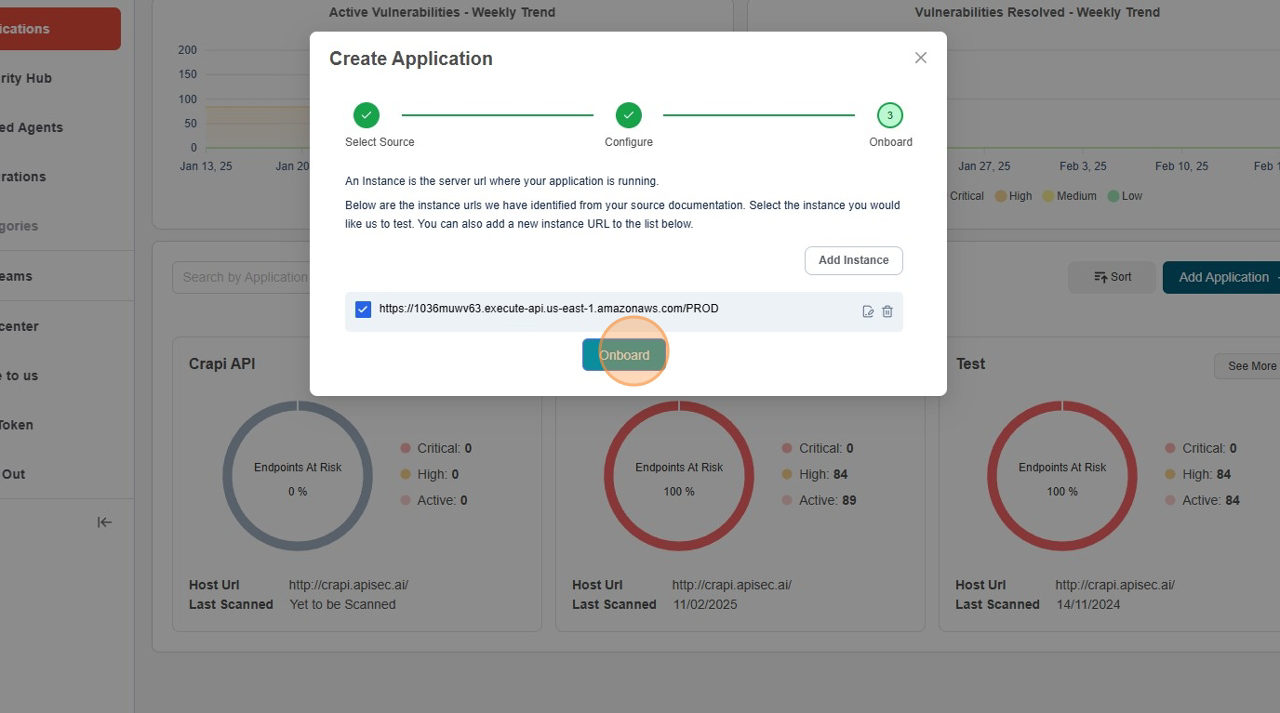Image resolution: width=1280 pixels, height=713 pixels.
Task: Click the Sort button
Action: [1112, 277]
